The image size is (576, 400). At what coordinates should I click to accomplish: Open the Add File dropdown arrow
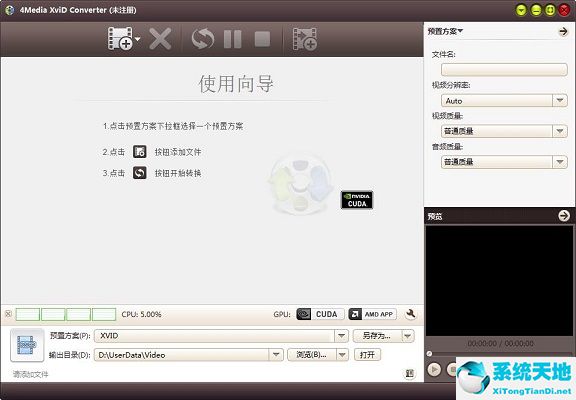(x=137, y=39)
